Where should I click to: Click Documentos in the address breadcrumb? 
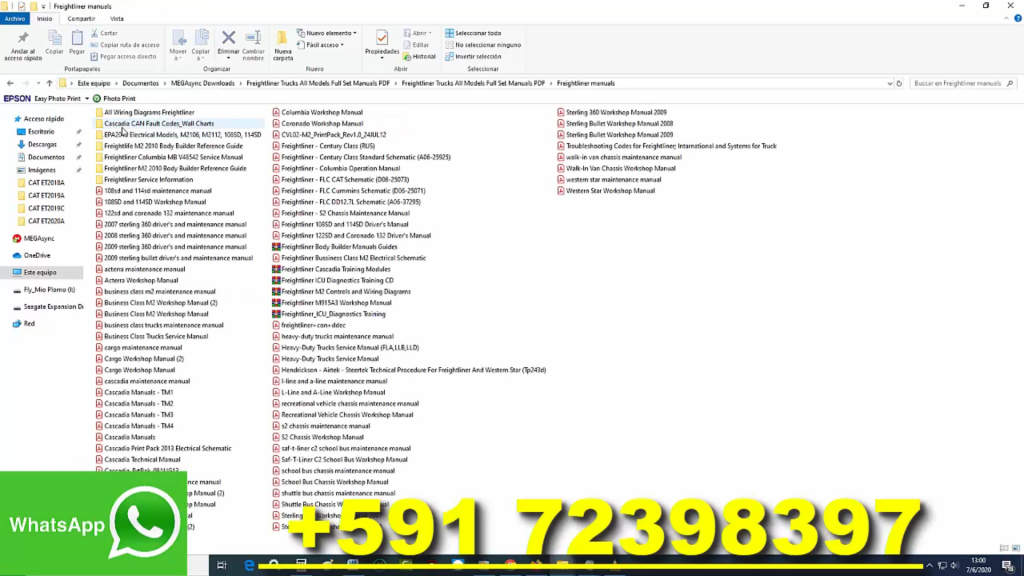pyautogui.click(x=140, y=84)
